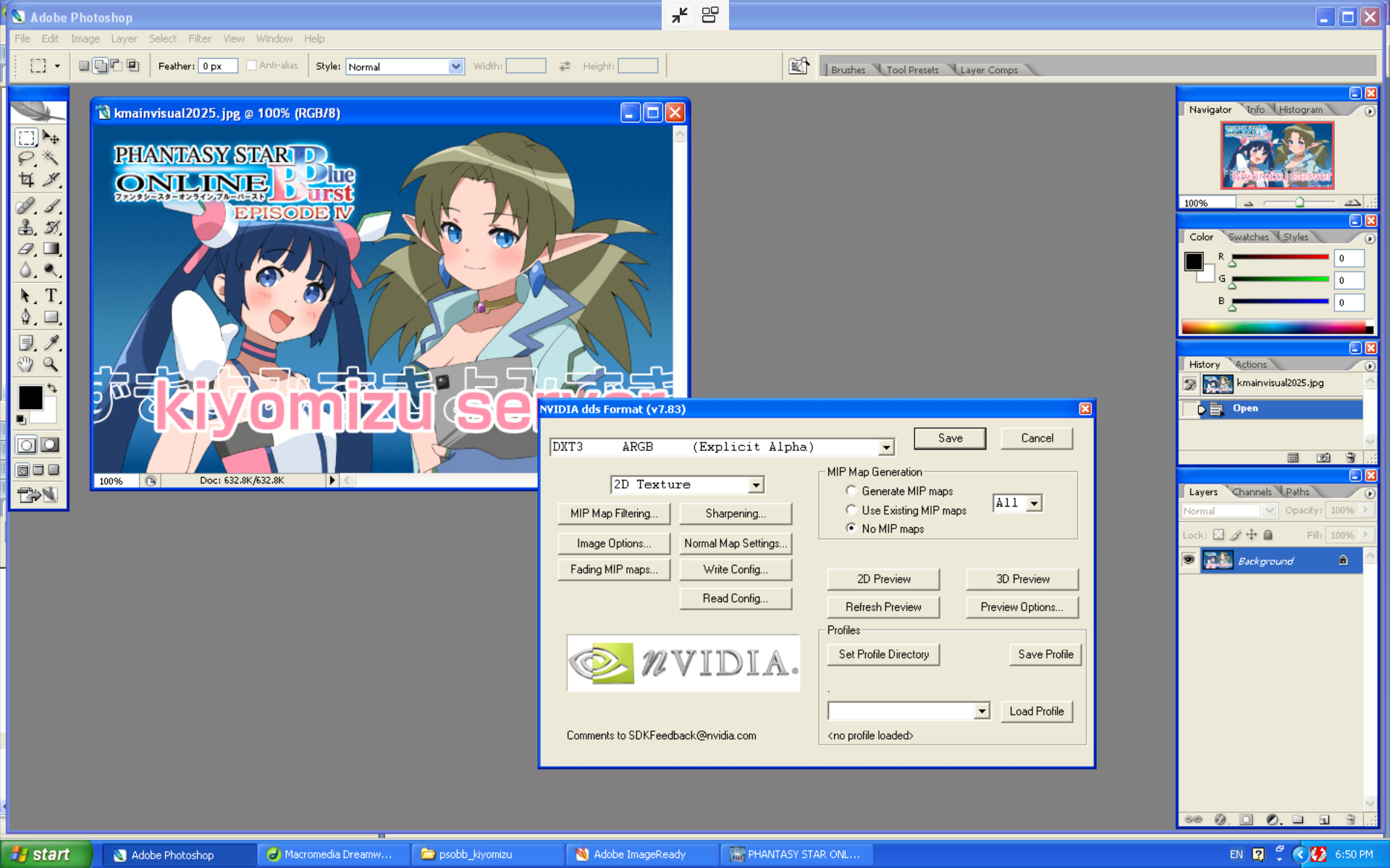Select the History Brush tool
Image resolution: width=1390 pixels, height=868 pixels.
(51, 227)
